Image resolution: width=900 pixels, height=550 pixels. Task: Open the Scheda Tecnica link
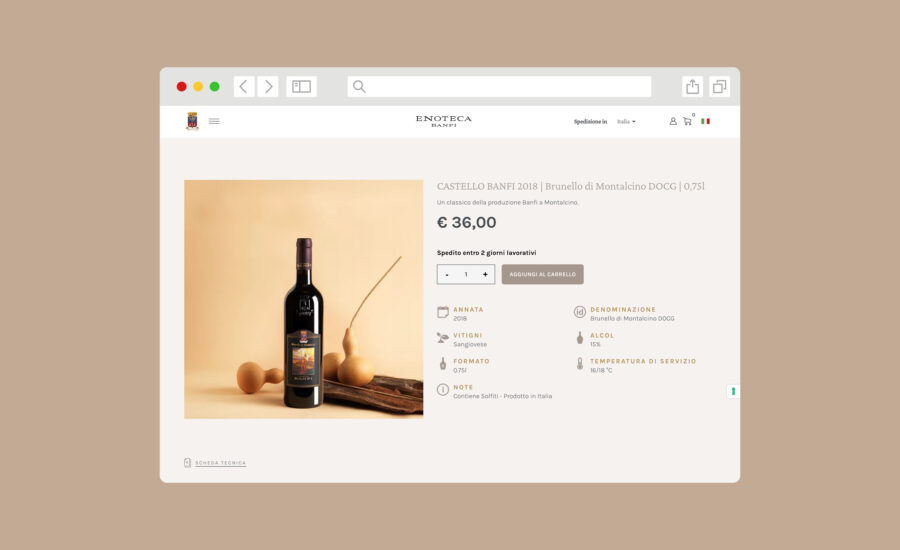(220, 463)
